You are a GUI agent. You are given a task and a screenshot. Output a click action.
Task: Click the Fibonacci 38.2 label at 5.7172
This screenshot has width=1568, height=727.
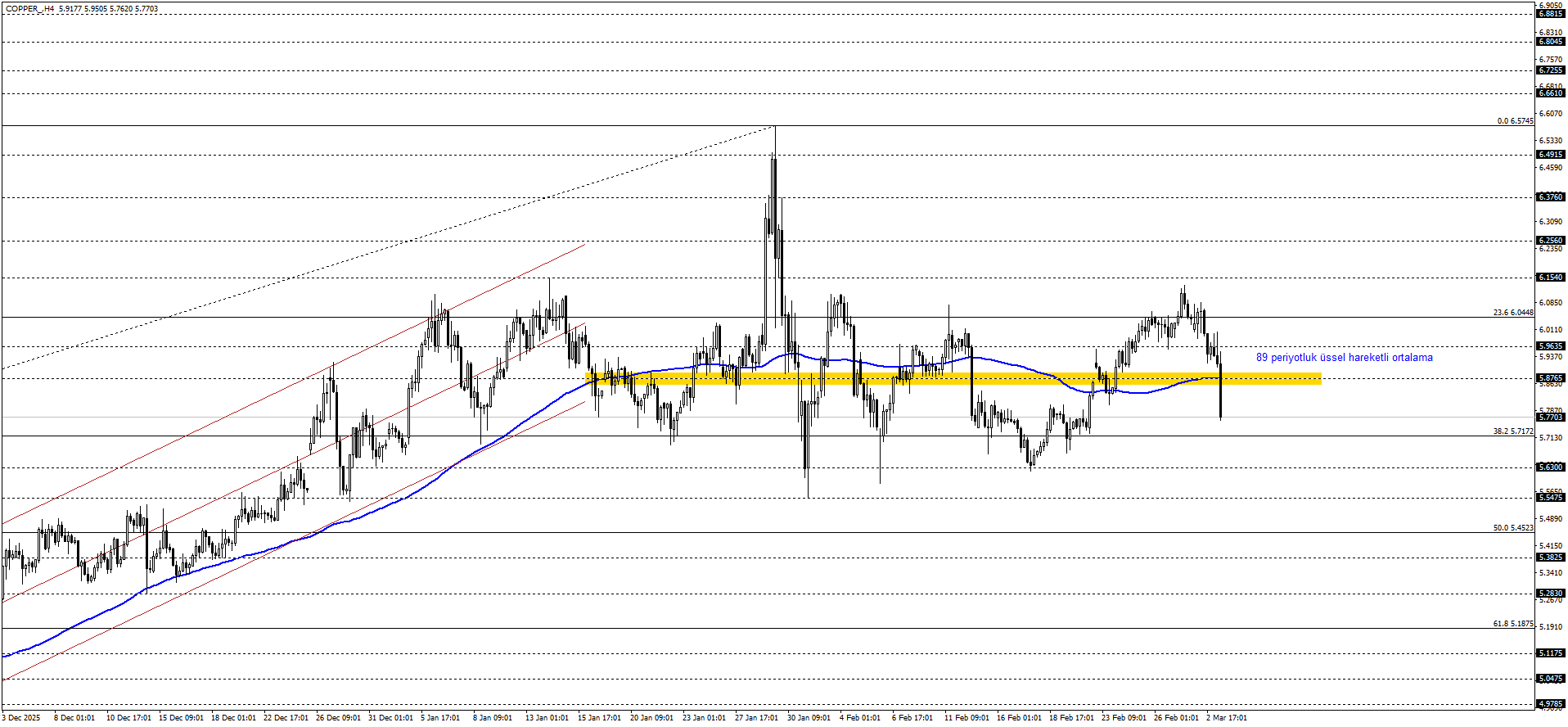[x=1512, y=431]
